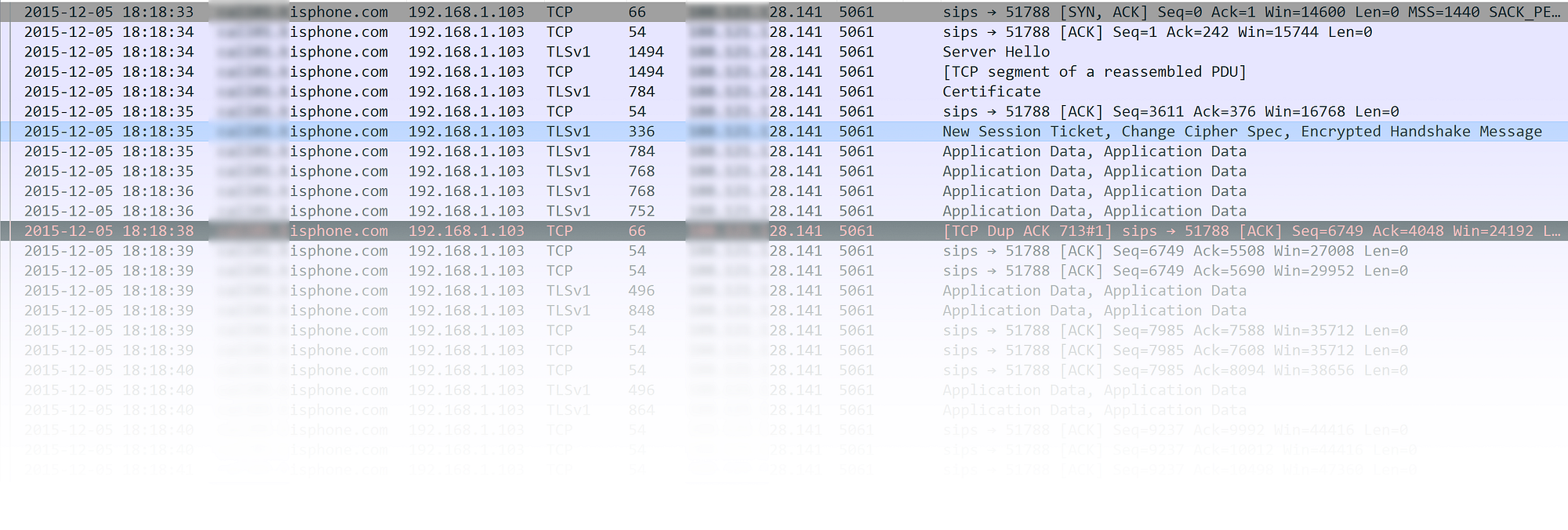Click TCP protocol cell in Dup ACK row
The image size is (1568, 530).
tap(560, 231)
